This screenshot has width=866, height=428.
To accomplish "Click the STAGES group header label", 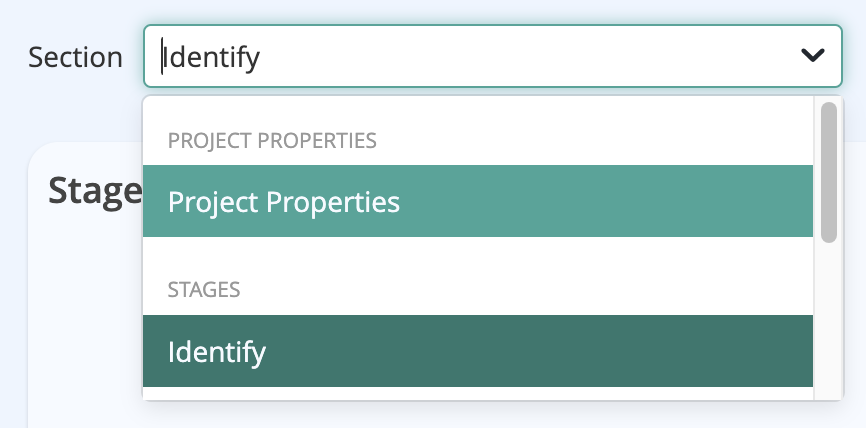I will (x=204, y=290).
